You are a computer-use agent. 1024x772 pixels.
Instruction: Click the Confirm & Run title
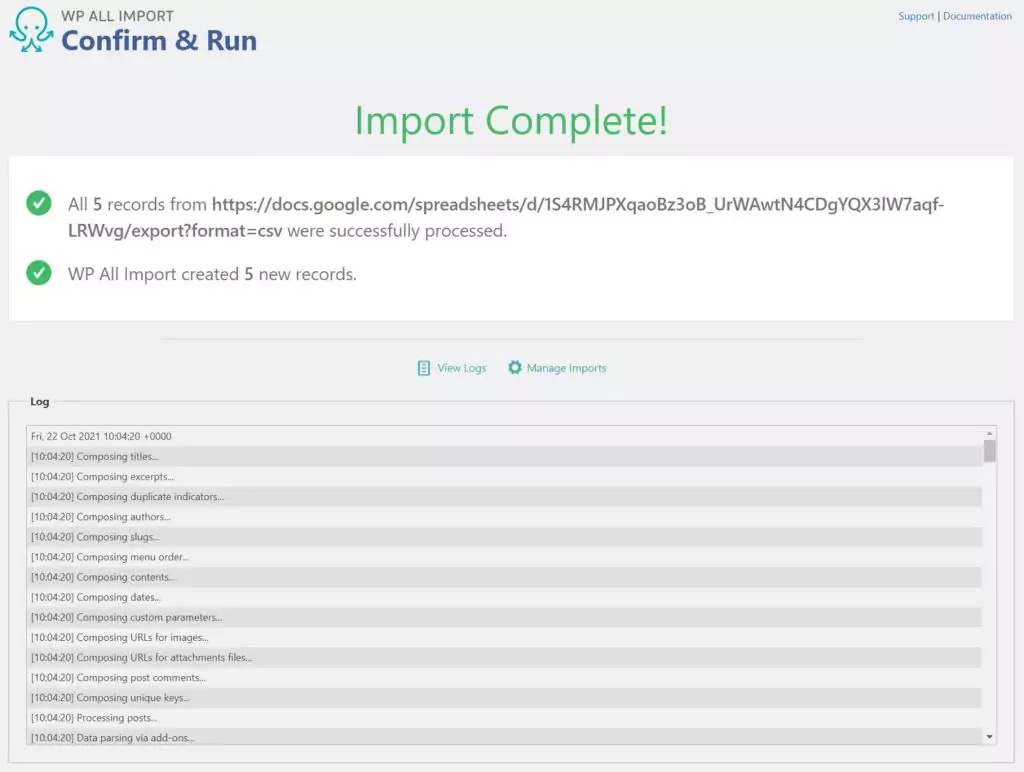[x=159, y=40]
